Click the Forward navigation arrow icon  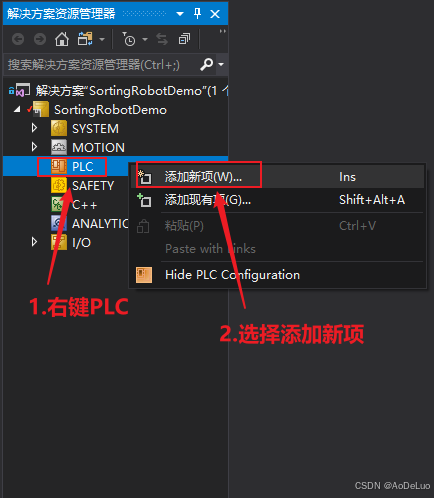tap(40, 39)
